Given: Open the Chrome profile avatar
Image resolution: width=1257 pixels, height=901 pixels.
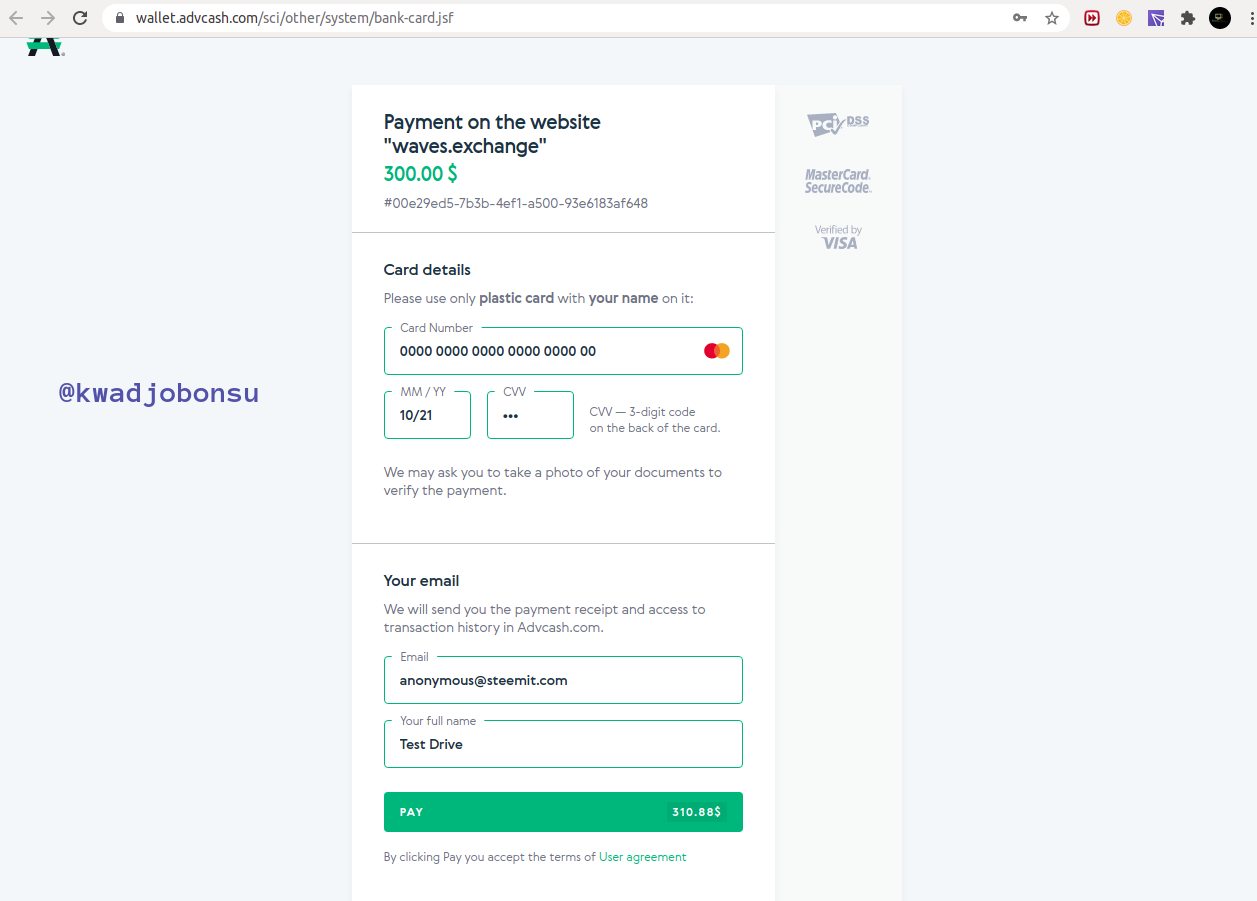Looking at the screenshot, I should (1220, 18).
